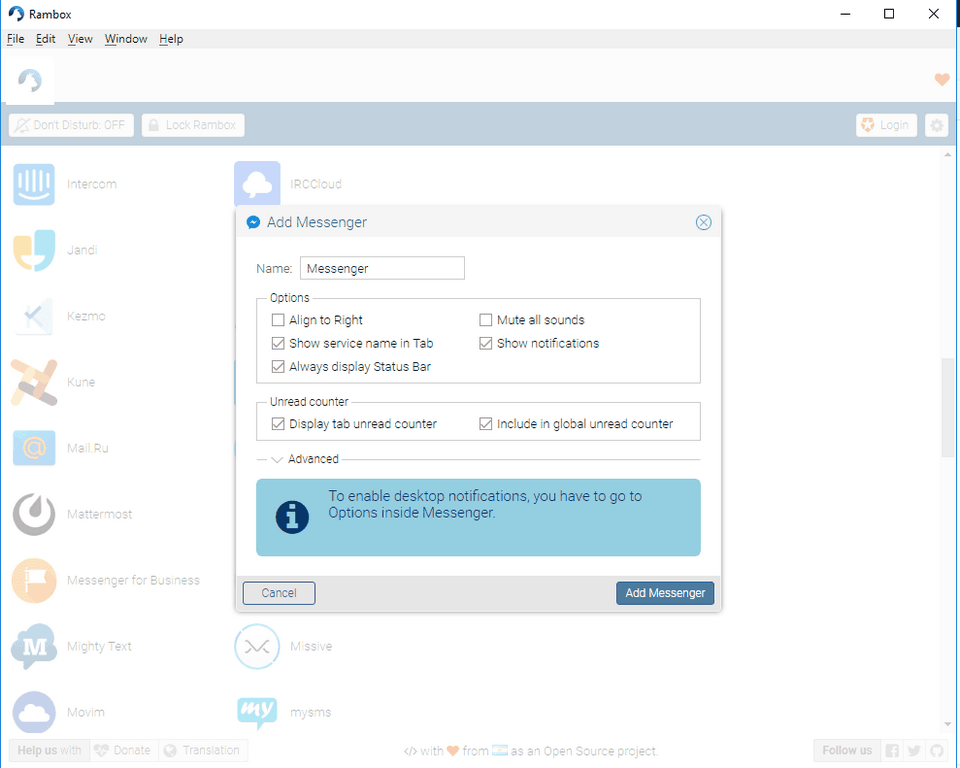Select the IRCCloud service icon

[x=257, y=183]
